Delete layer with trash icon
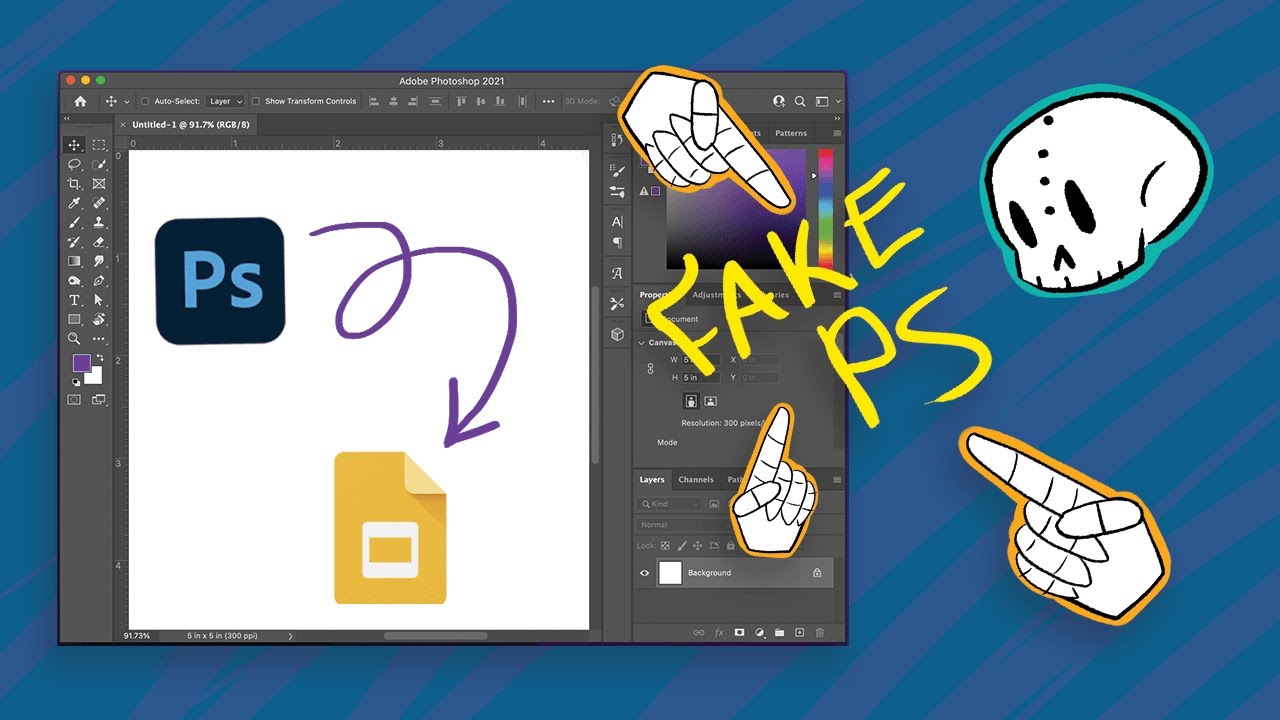This screenshot has height=720, width=1280. (x=820, y=632)
